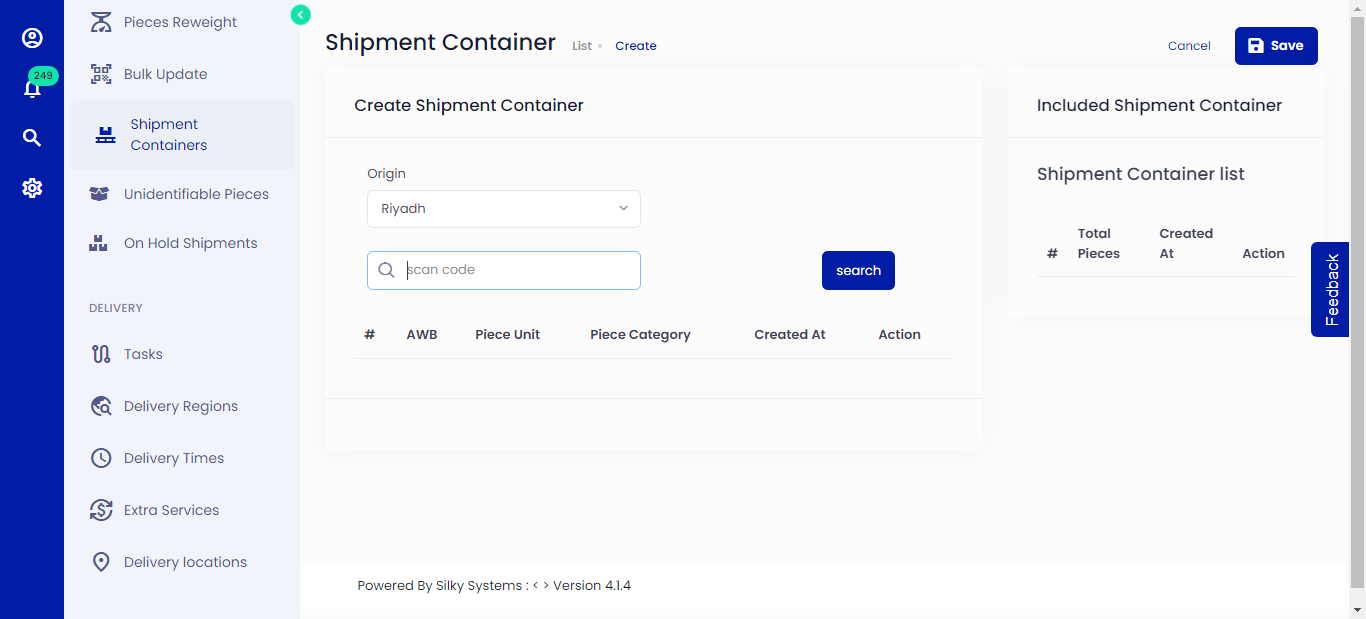
Task: Click the account profile icon at top
Action: pyautogui.click(x=32, y=38)
